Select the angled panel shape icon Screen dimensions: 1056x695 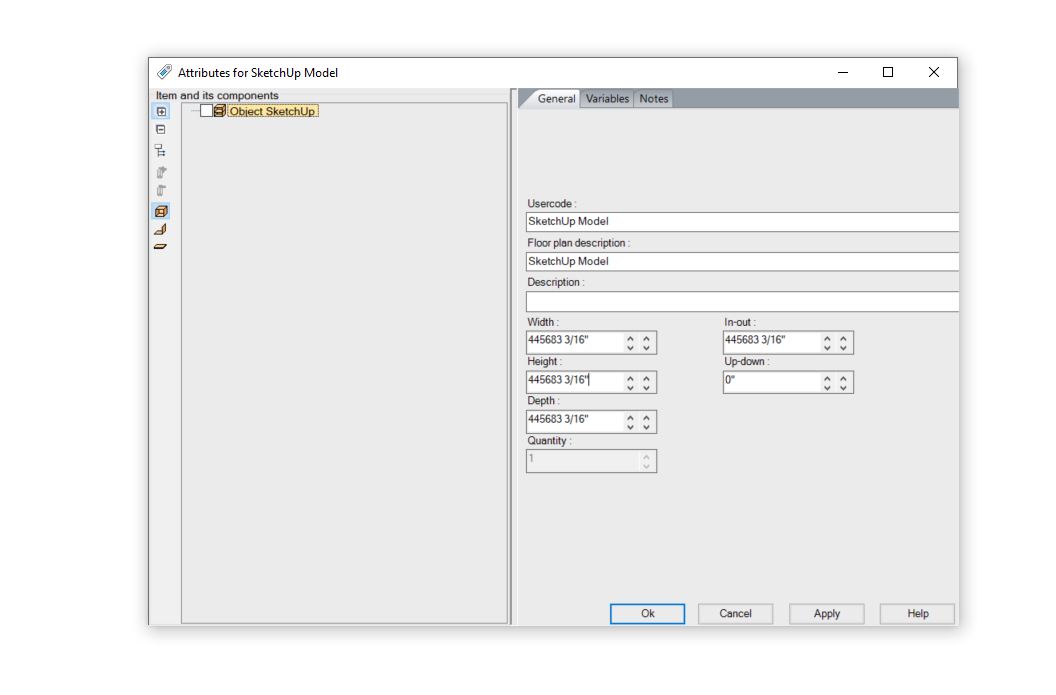(x=160, y=230)
